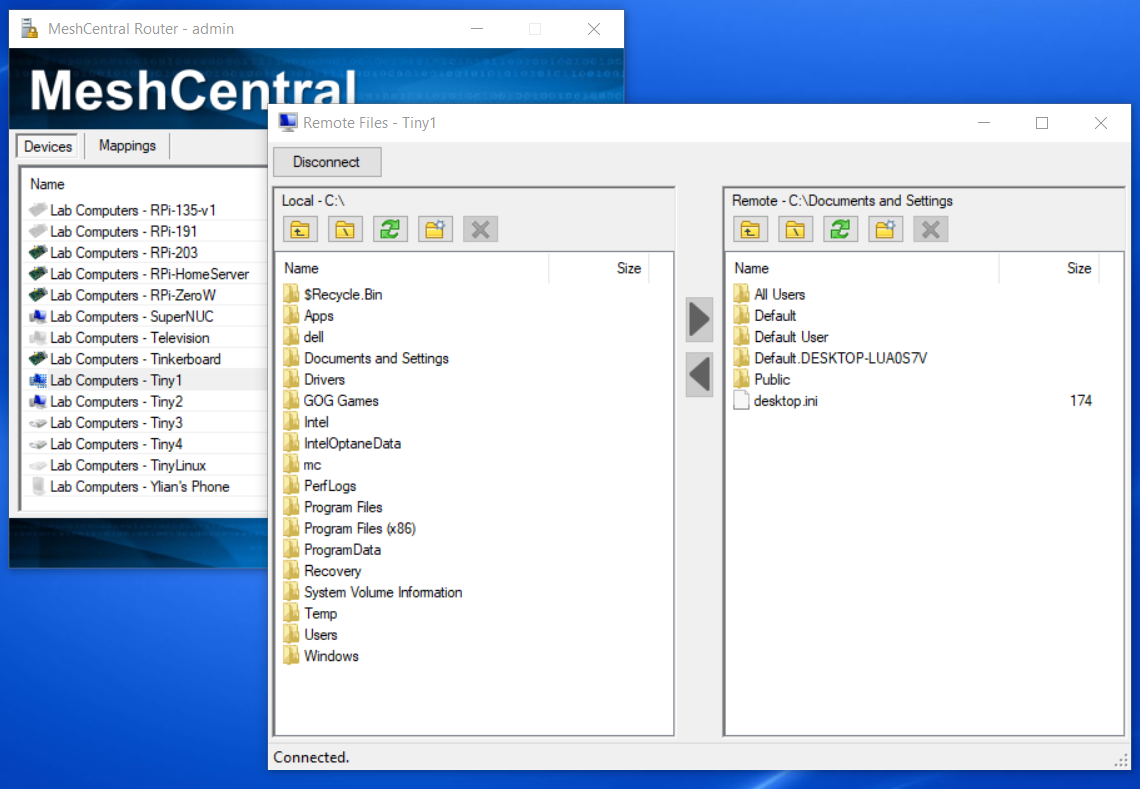The image size is (1140, 789).
Task: Select the mc folder
Action: [302, 465]
